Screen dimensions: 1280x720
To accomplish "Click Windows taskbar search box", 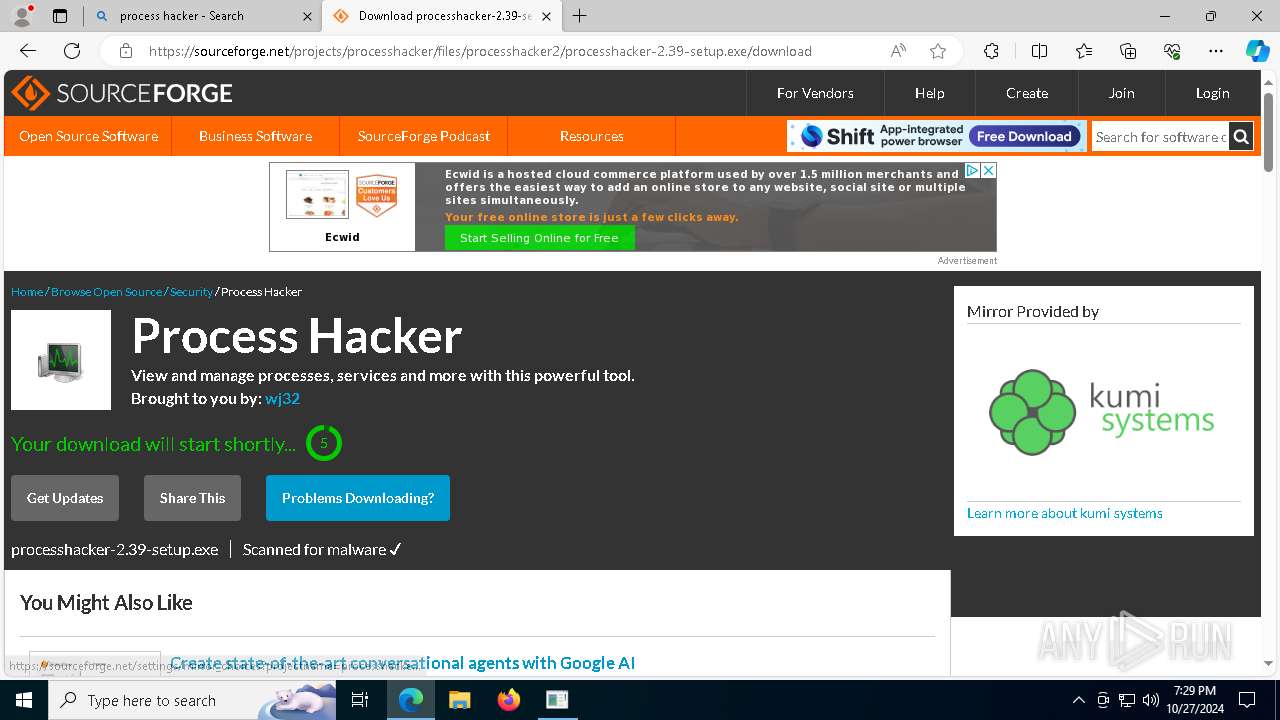I will 192,700.
